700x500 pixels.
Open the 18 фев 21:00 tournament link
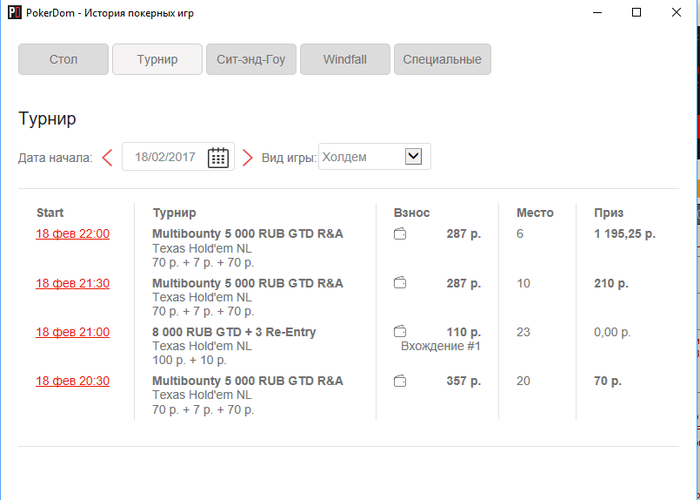click(x=73, y=332)
